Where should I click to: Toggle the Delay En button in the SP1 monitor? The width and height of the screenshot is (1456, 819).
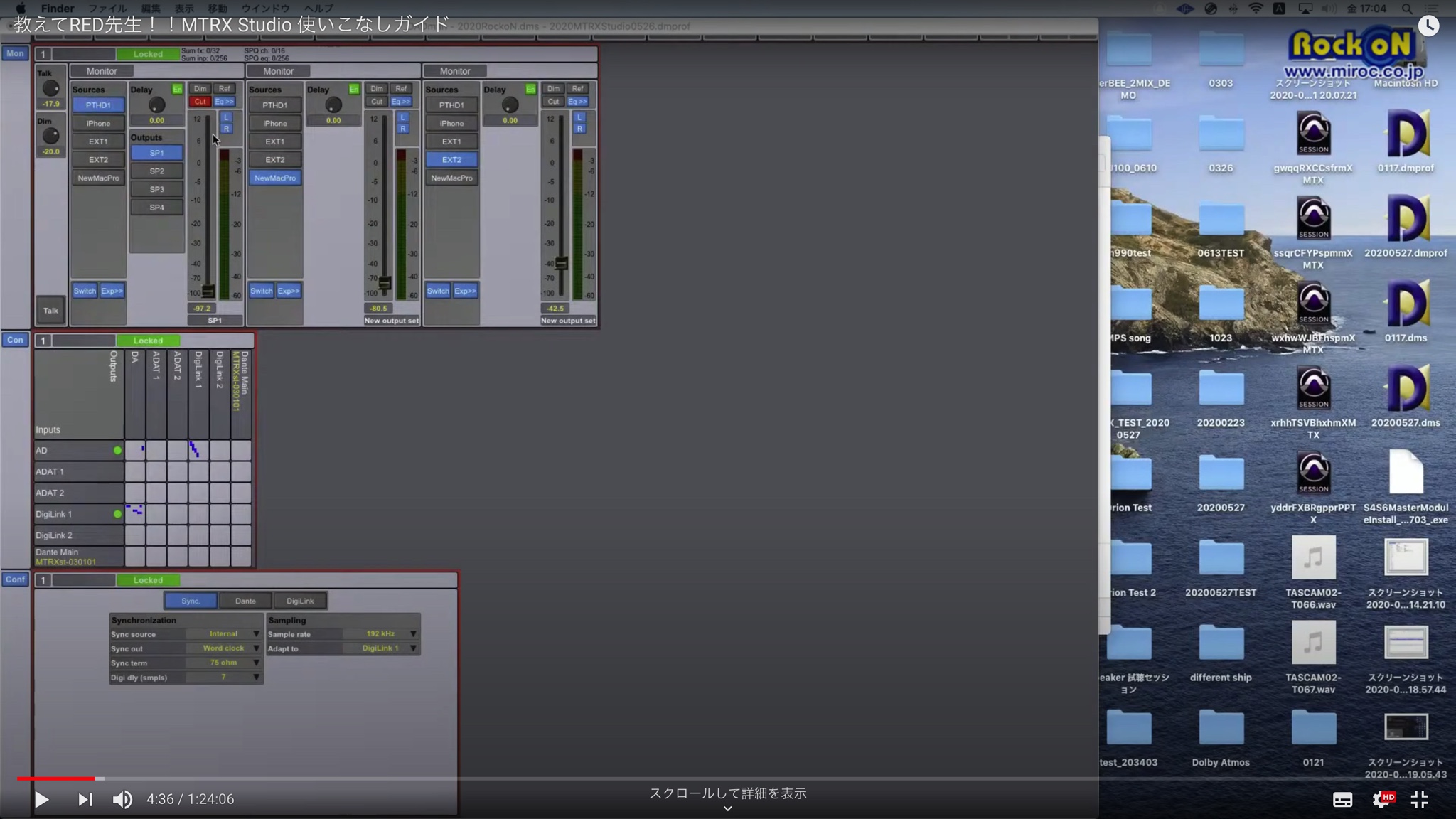coord(177,89)
